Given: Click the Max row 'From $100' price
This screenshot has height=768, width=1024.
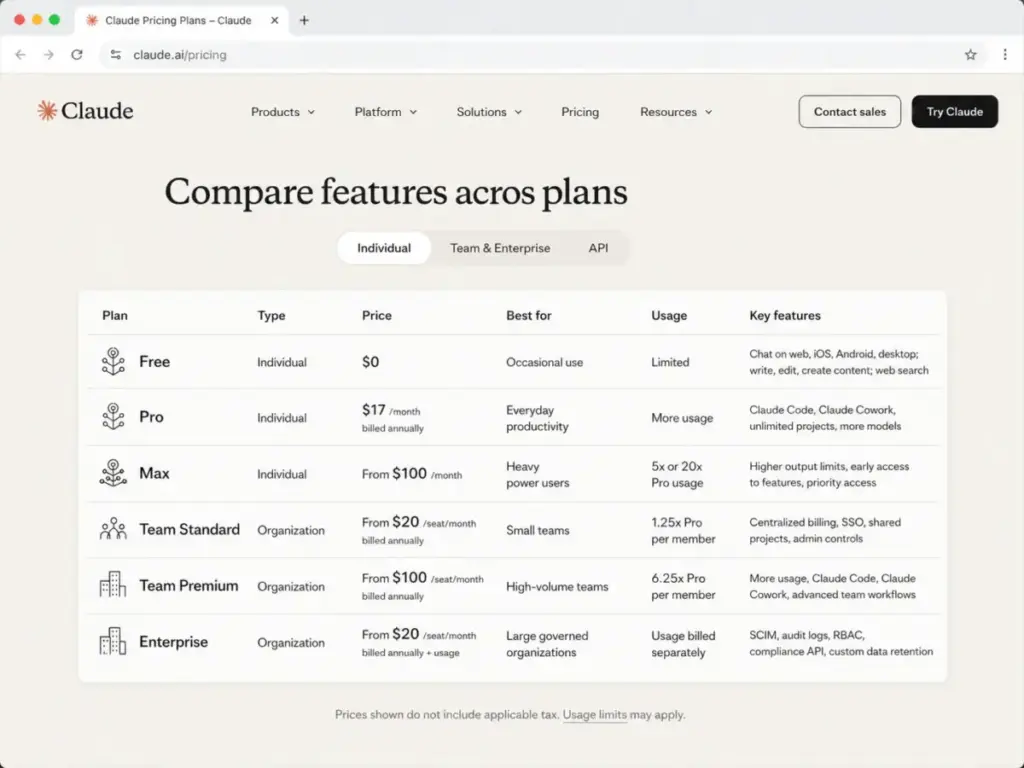Looking at the screenshot, I should [411, 474].
